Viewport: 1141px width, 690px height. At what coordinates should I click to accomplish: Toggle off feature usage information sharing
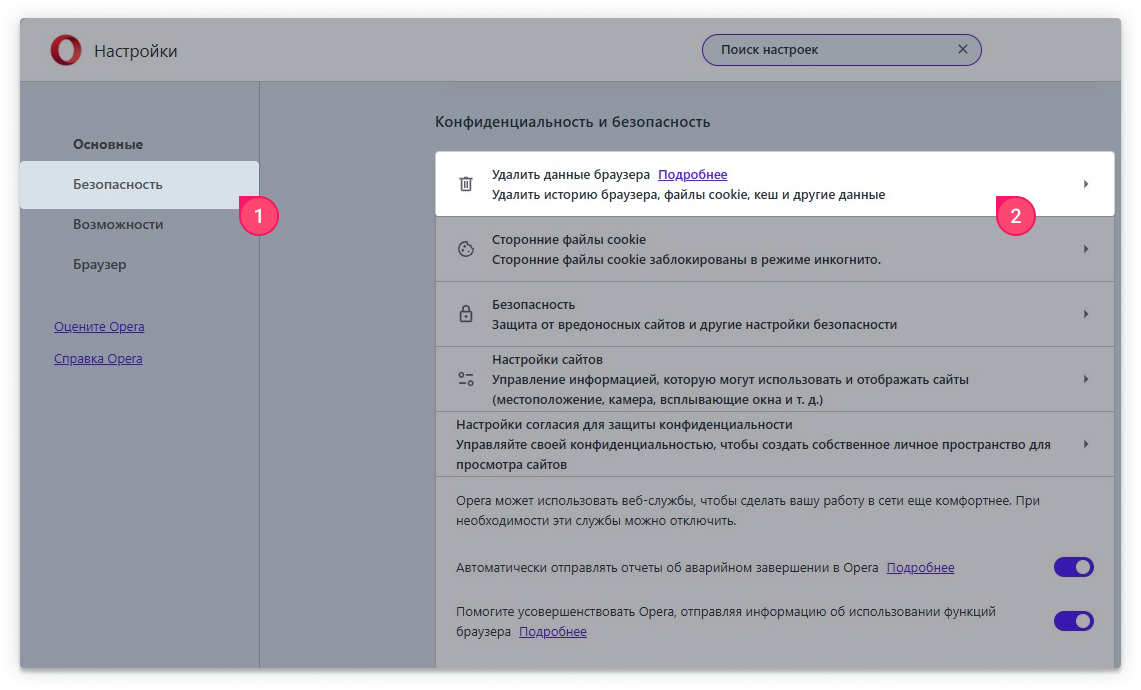[x=1073, y=621]
